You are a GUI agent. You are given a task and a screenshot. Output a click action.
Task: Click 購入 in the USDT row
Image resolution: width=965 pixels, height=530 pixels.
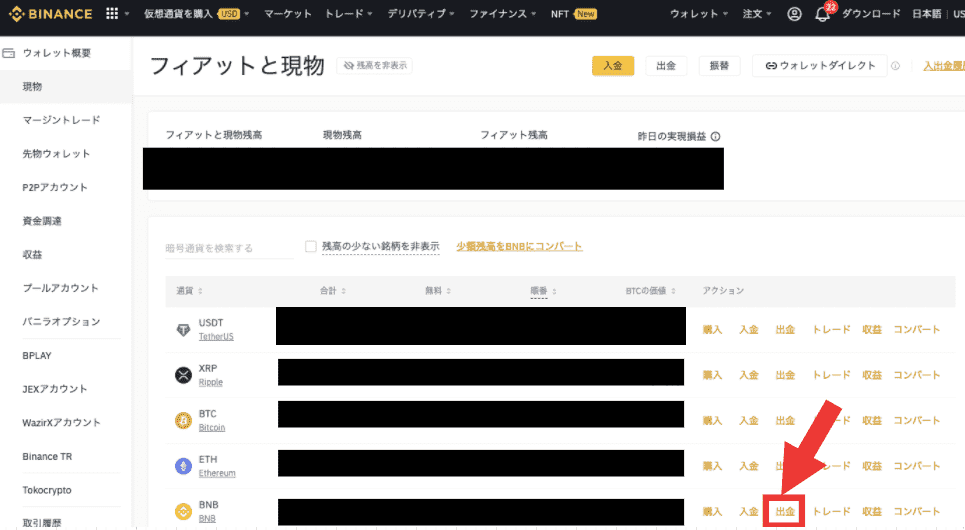(x=712, y=329)
